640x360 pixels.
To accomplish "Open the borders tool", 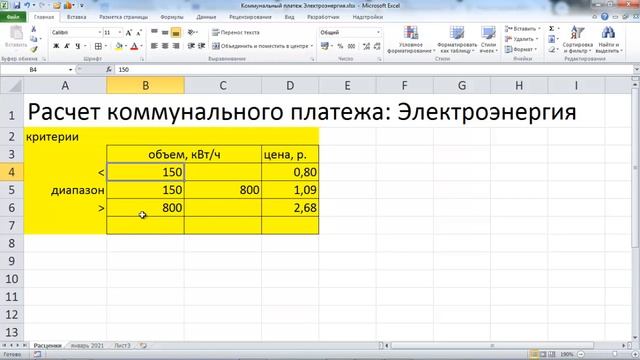I will (x=98, y=46).
